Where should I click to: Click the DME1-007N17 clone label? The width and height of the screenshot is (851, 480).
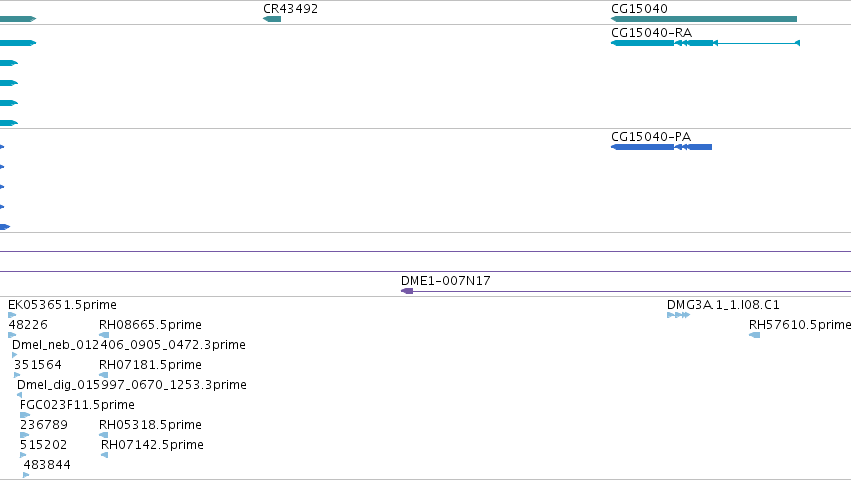[x=446, y=281]
